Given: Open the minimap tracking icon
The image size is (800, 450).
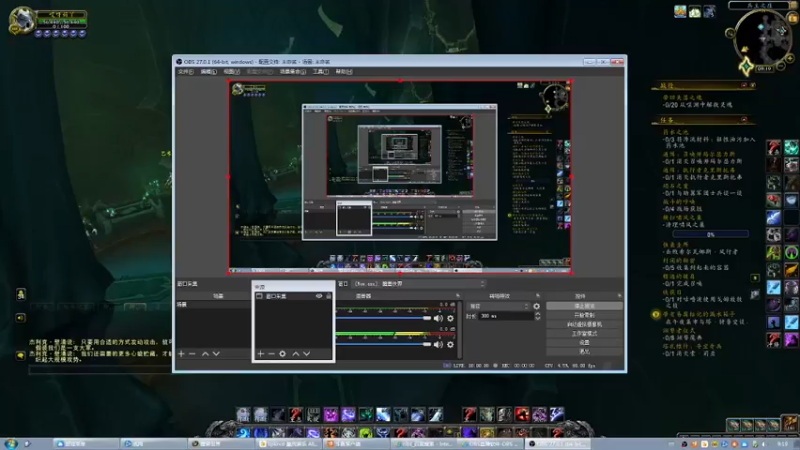Looking at the screenshot, I should (x=730, y=34).
